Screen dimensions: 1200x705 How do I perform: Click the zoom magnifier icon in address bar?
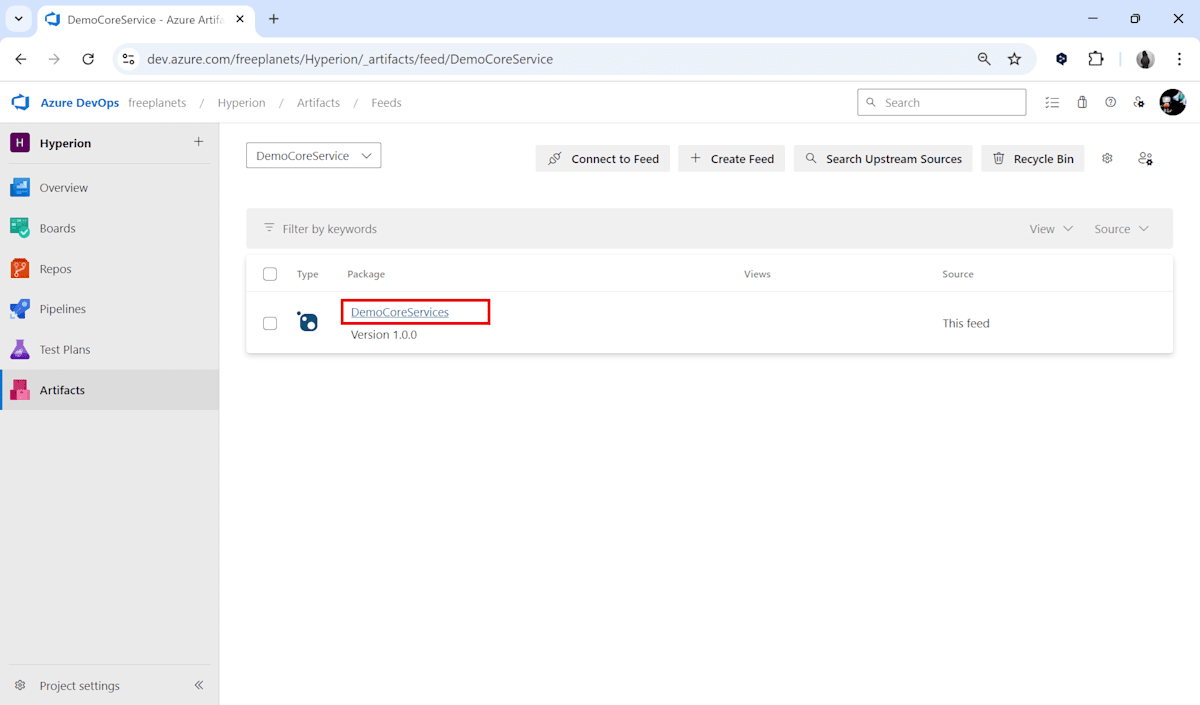pos(984,59)
